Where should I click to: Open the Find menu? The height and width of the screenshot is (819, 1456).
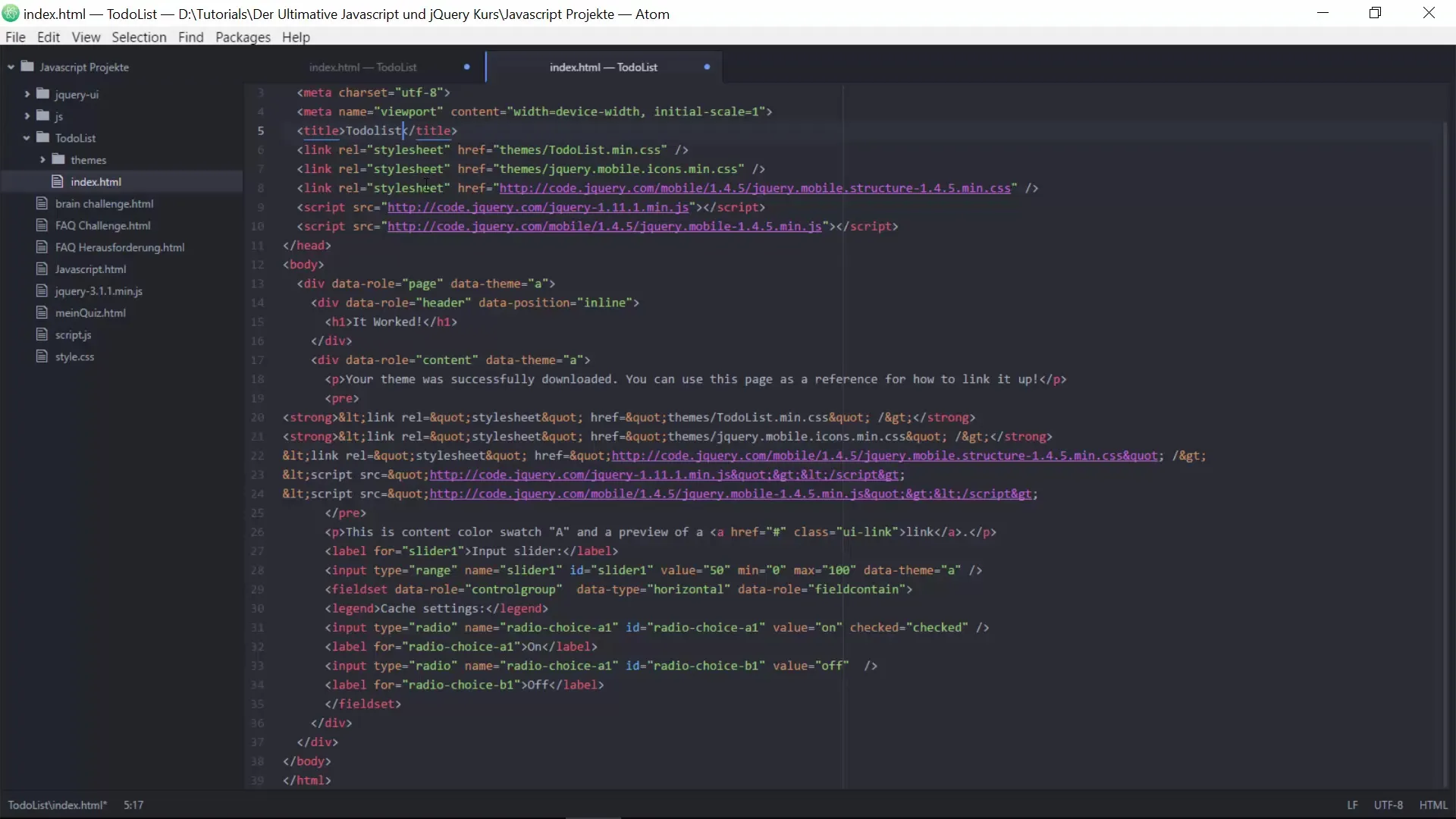pyautogui.click(x=191, y=37)
